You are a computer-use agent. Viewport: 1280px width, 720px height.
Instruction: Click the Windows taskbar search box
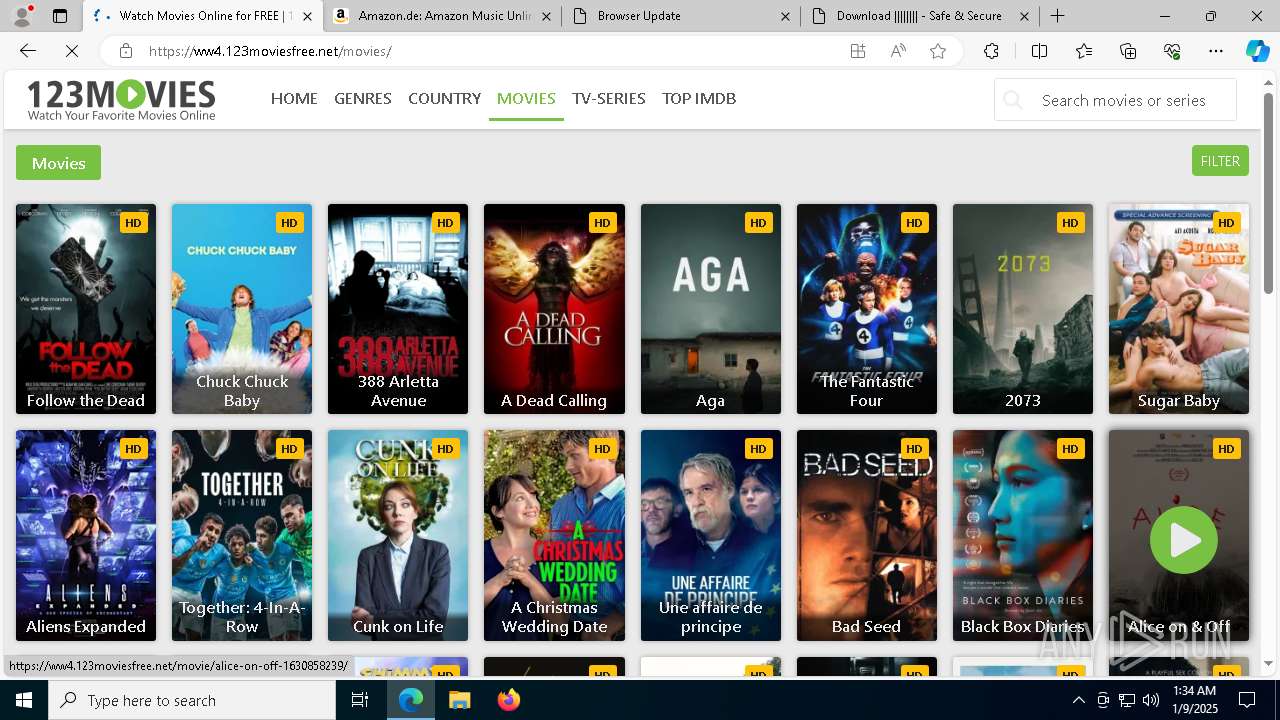tap(192, 700)
